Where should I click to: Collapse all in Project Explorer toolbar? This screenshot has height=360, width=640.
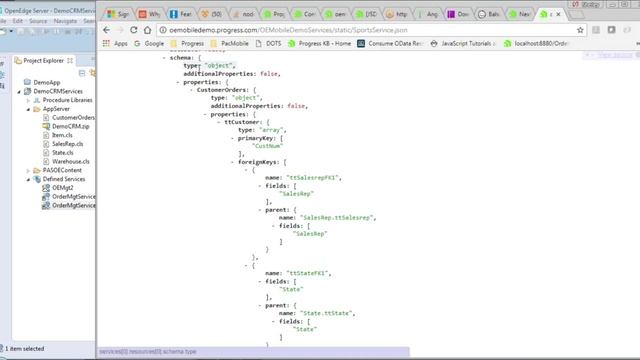(82, 73)
